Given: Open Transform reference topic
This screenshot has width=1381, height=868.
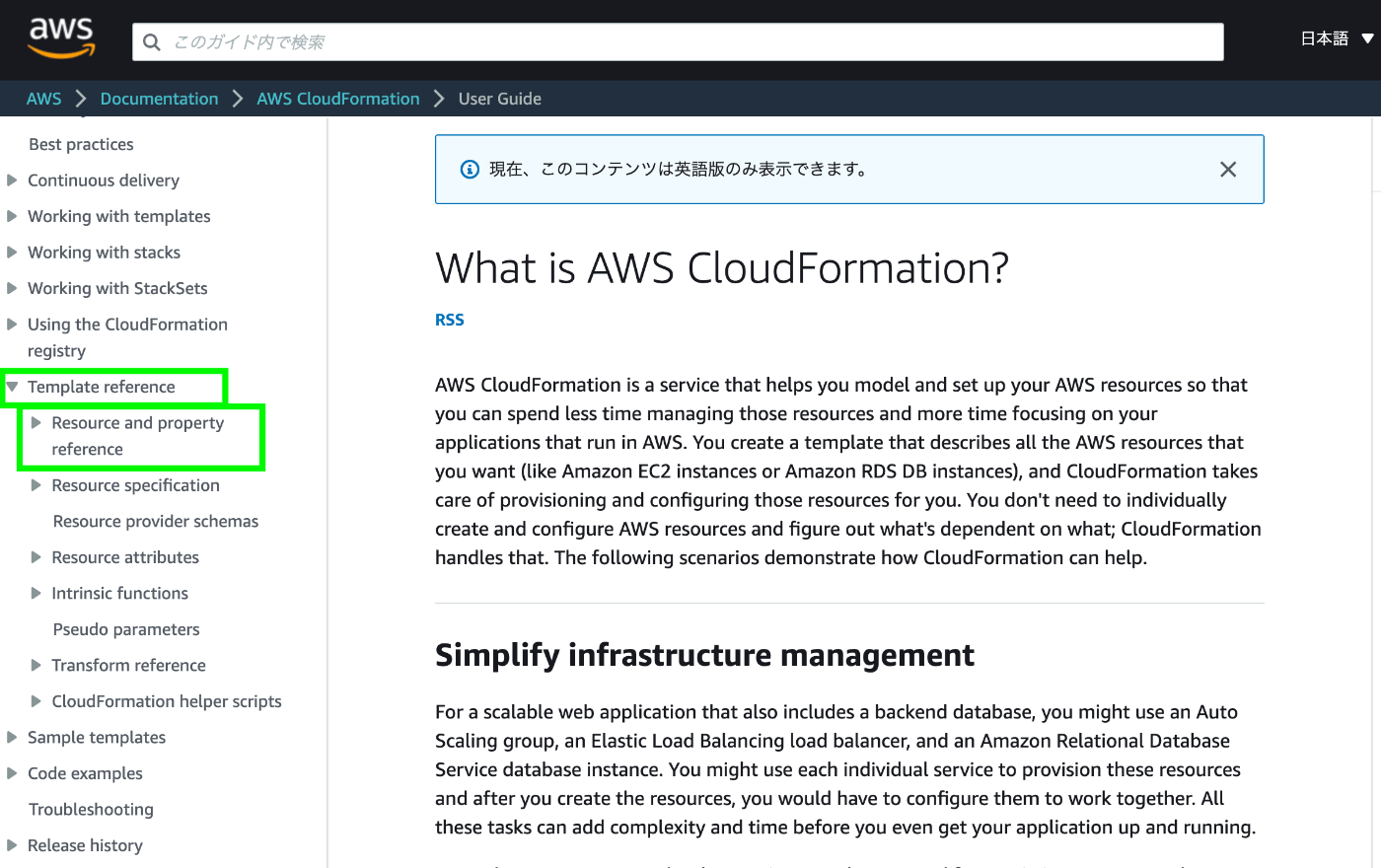Looking at the screenshot, I should click(x=129, y=665).
